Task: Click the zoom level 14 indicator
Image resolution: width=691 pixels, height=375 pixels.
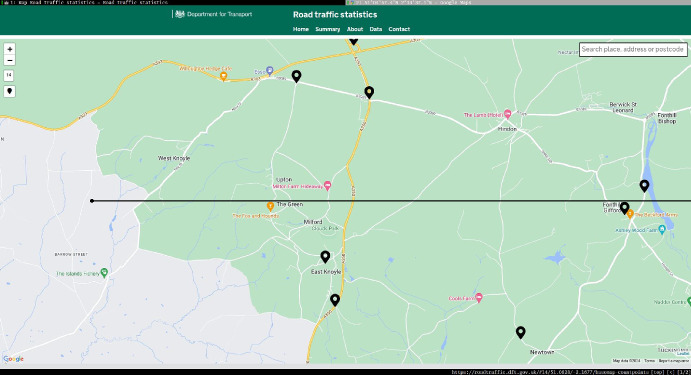Action: coord(9,75)
